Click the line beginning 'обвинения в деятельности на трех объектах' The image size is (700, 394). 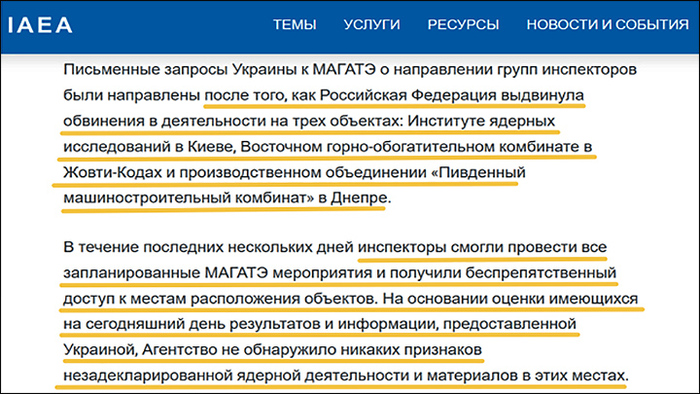(309, 121)
